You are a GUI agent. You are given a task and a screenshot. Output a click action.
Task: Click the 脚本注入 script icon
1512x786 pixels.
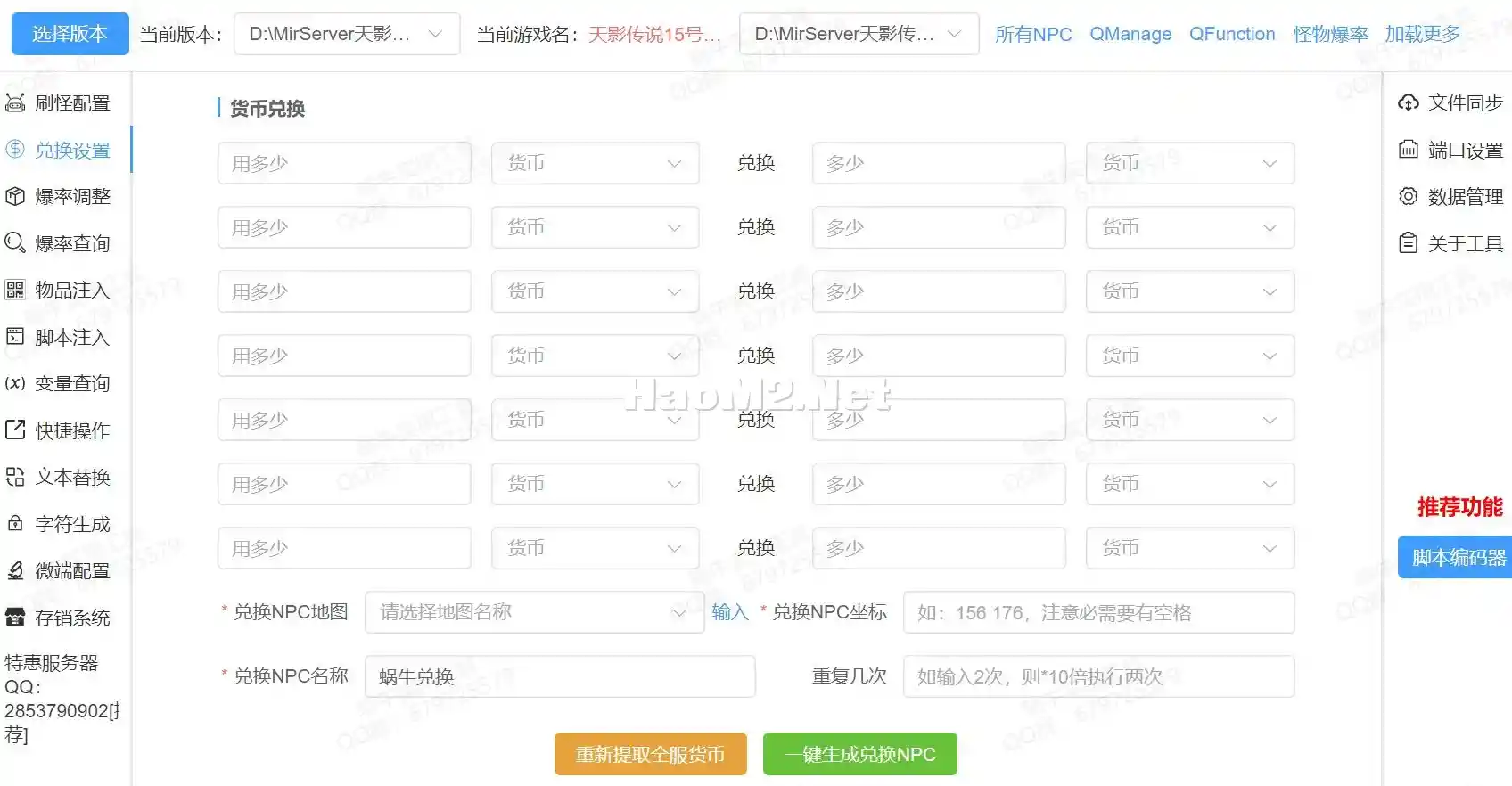(15, 337)
